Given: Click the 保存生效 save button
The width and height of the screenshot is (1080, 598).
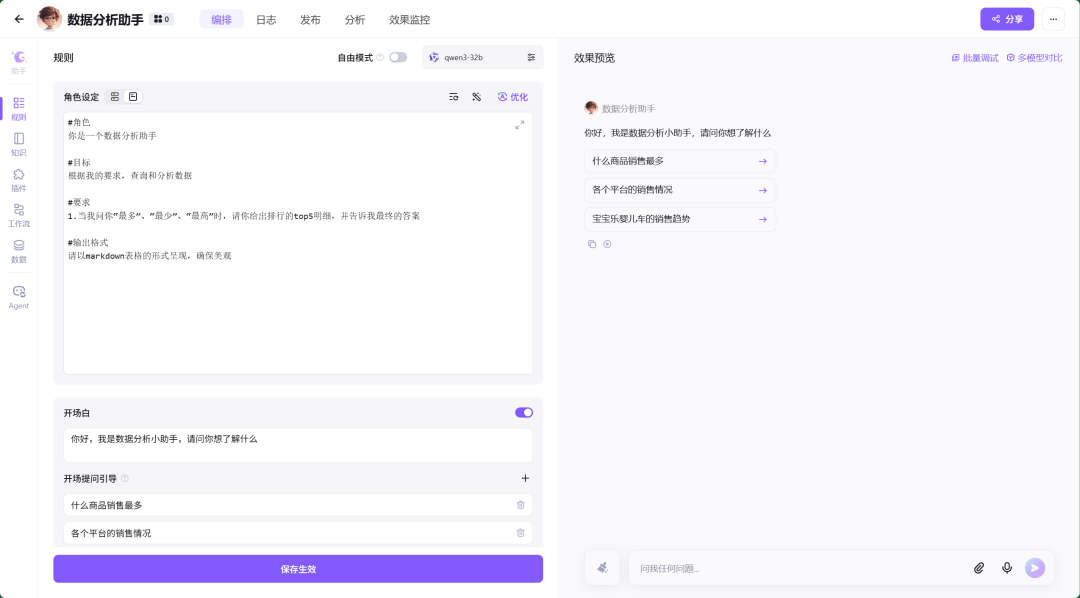Looking at the screenshot, I should click(x=298, y=568).
